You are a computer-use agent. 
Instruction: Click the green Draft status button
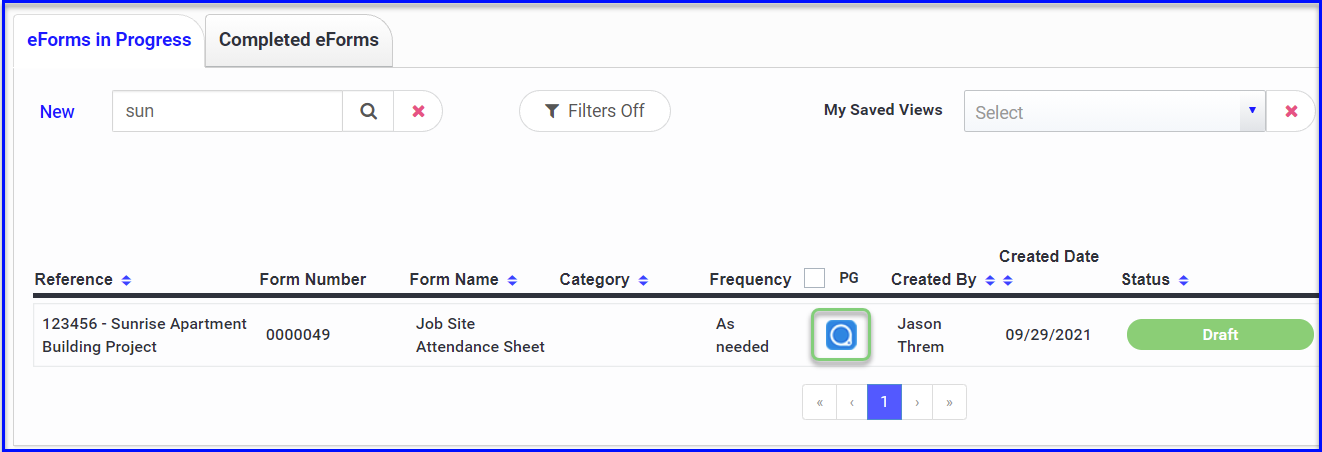point(1220,335)
